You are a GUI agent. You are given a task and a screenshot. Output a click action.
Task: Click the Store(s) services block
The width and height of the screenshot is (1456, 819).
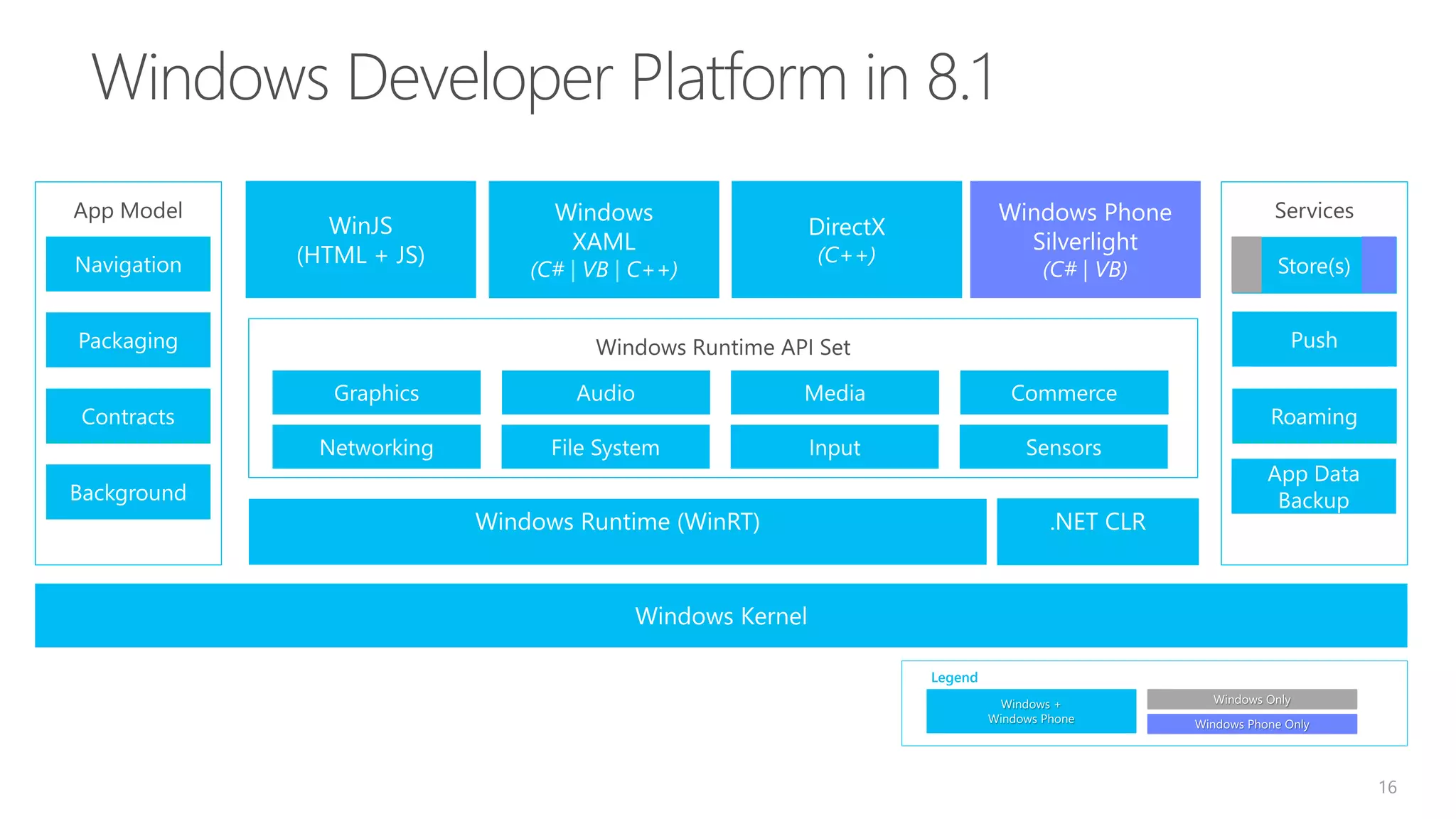1313,265
